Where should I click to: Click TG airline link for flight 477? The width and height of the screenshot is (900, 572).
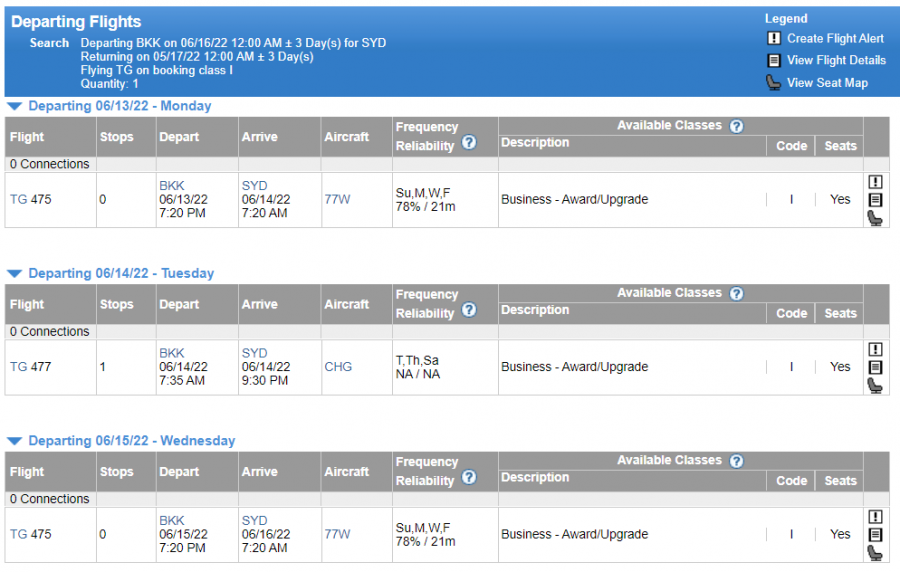[18, 367]
